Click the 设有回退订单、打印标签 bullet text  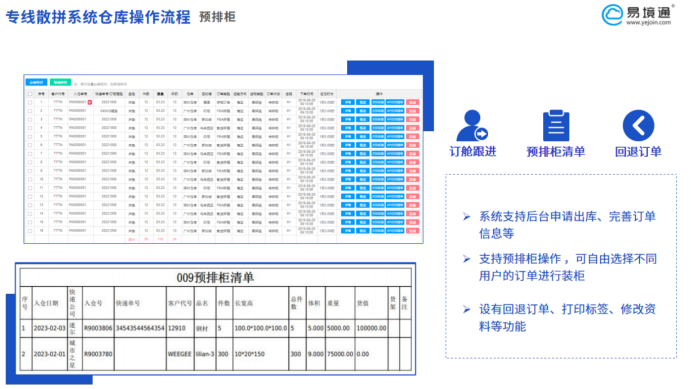point(567,318)
